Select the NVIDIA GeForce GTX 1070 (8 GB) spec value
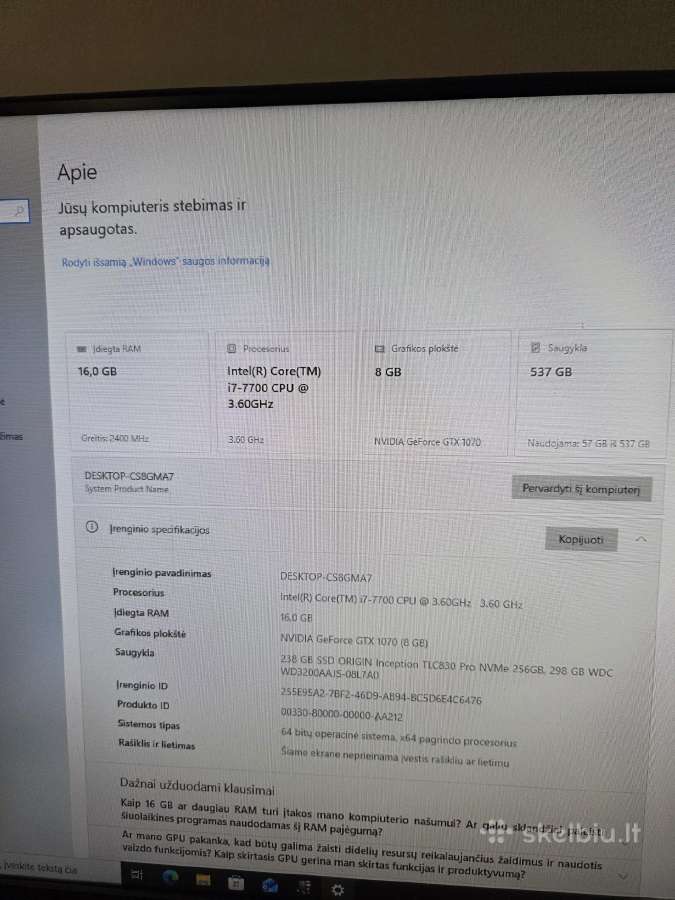 [x=354, y=641]
